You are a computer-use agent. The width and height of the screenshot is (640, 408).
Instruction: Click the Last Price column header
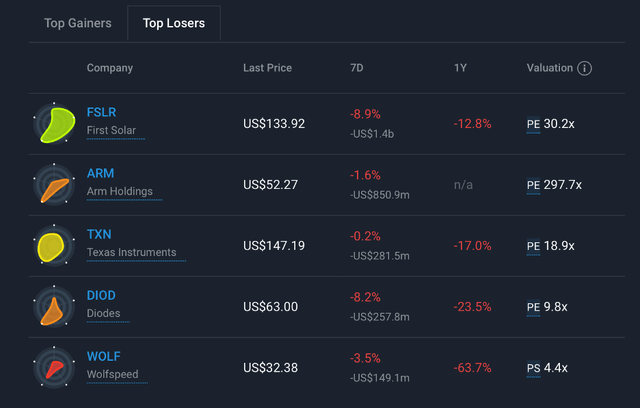pyautogui.click(x=267, y=68)
